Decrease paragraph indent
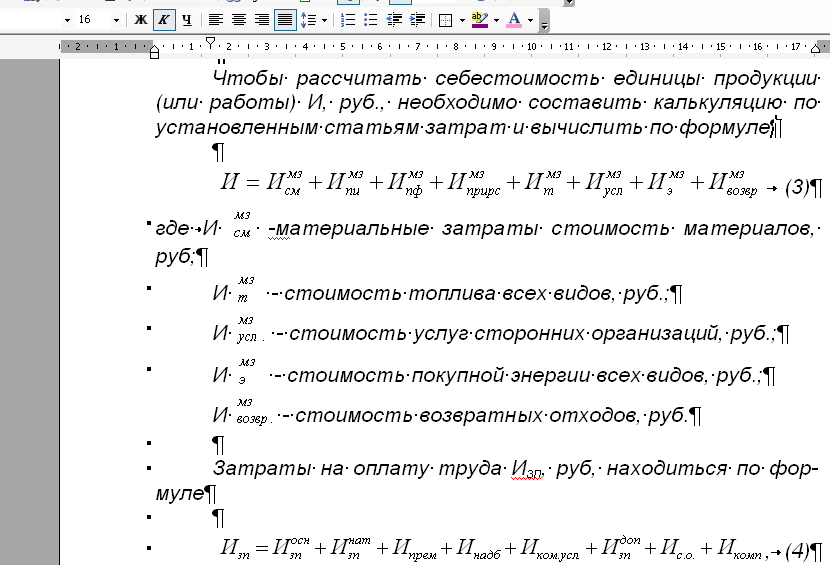 click(394, 20)
